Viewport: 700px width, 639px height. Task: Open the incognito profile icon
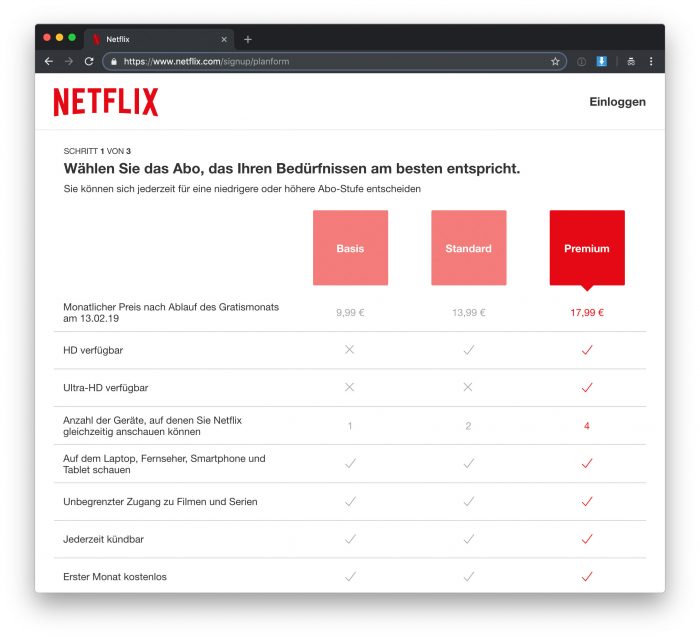point(631,62)
